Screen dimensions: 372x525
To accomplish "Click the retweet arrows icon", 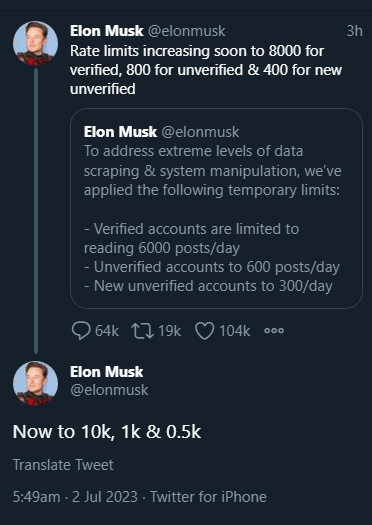I will click(142, 331).
